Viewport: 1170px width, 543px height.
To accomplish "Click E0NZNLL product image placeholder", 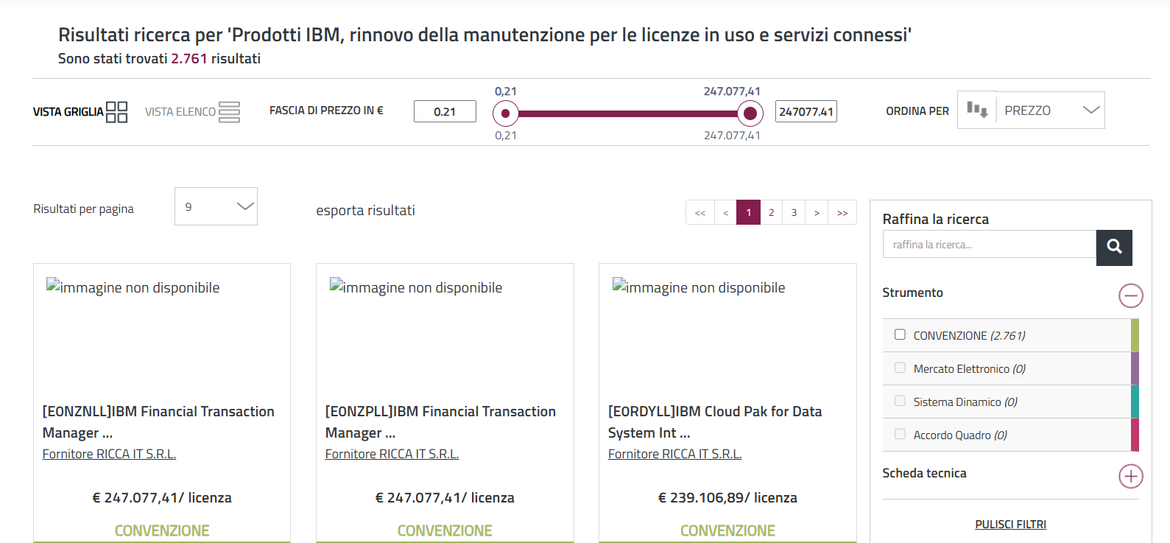I will pos(133,287).
